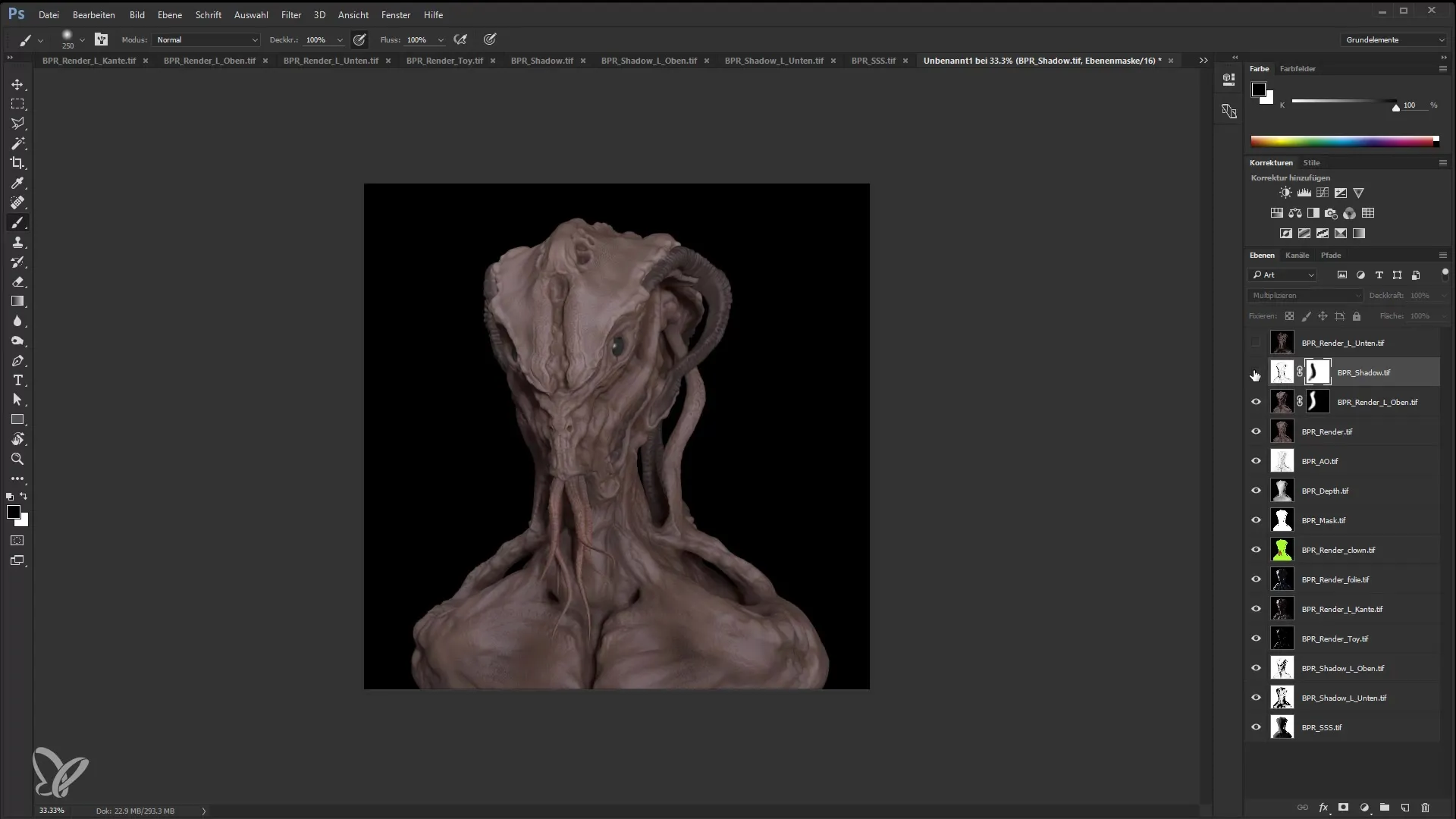Swap foreground and background colors

(x=24, y=496)
